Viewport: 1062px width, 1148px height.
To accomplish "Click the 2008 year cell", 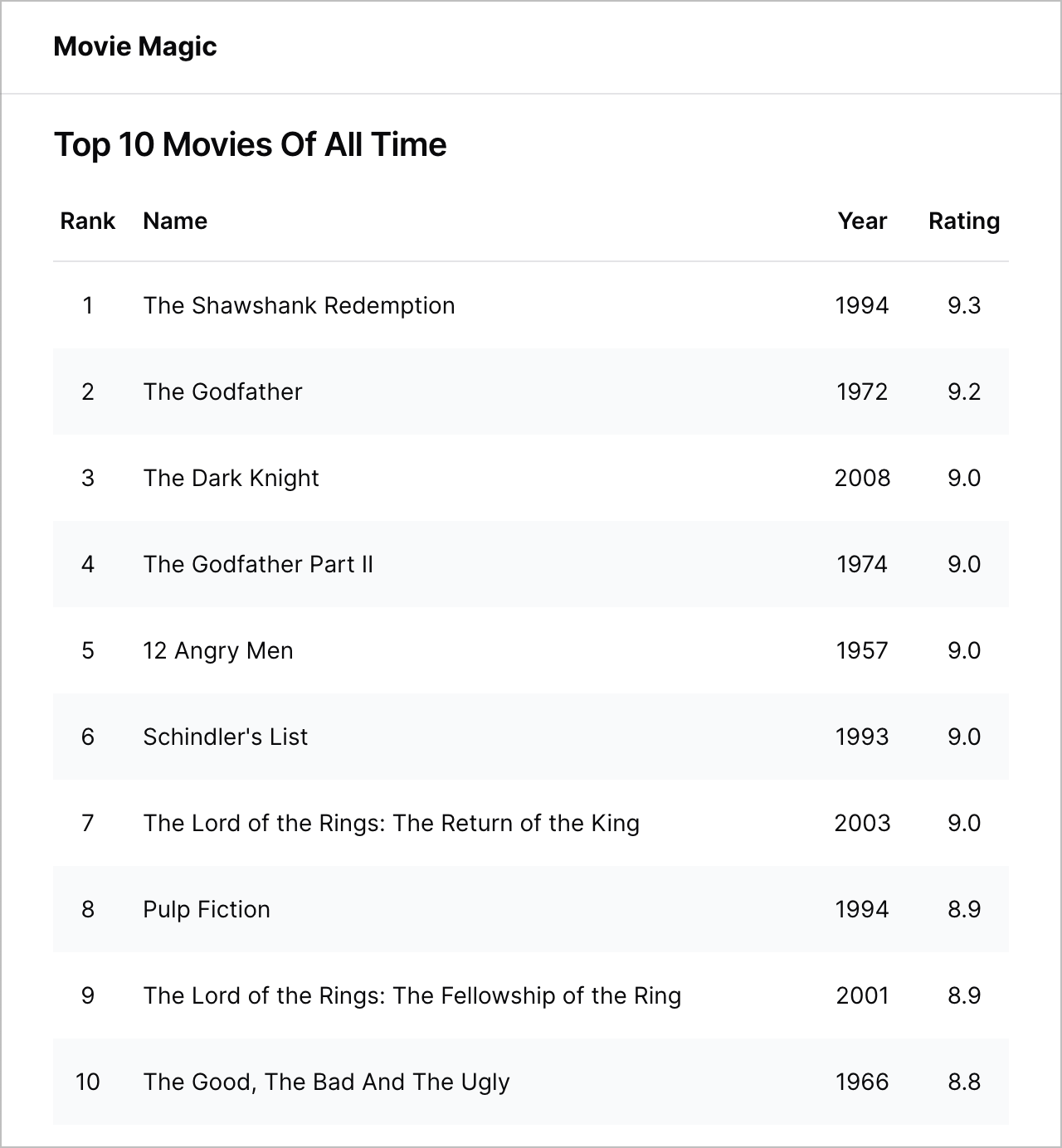I will (x=862, y=478).
